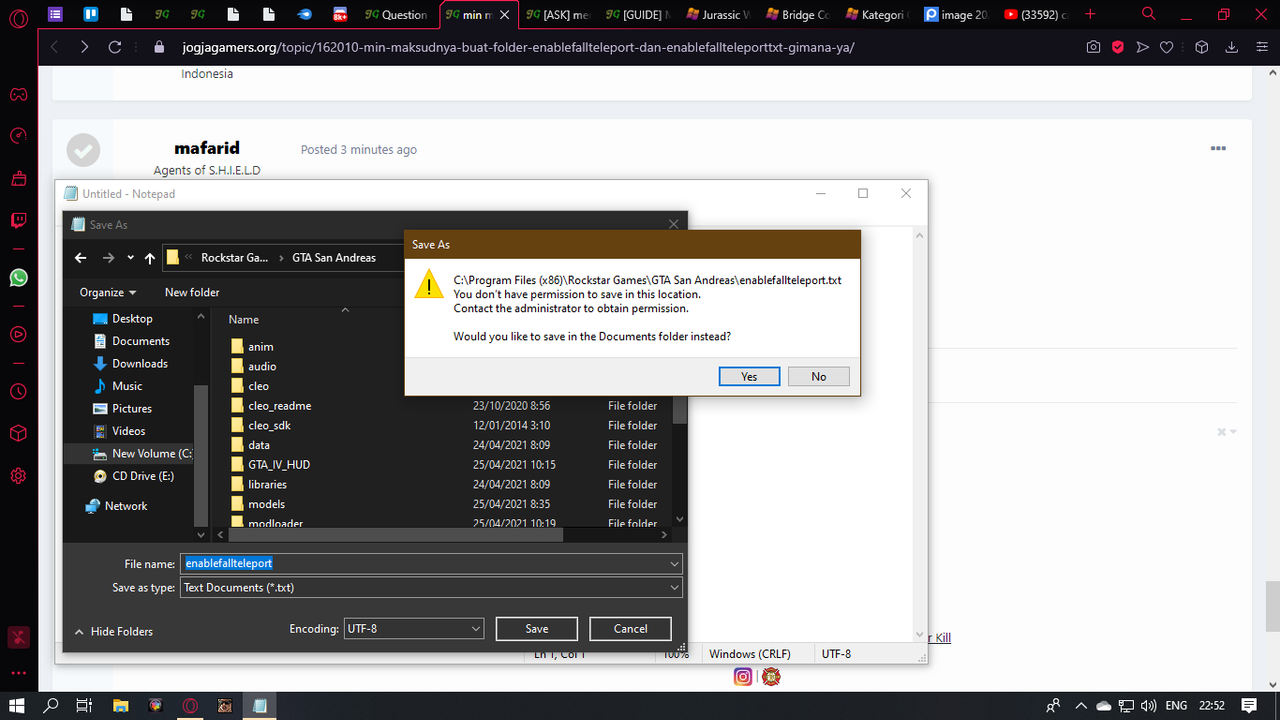
Task: Open the Save as type combo box
Action: (x=431, y=588)
